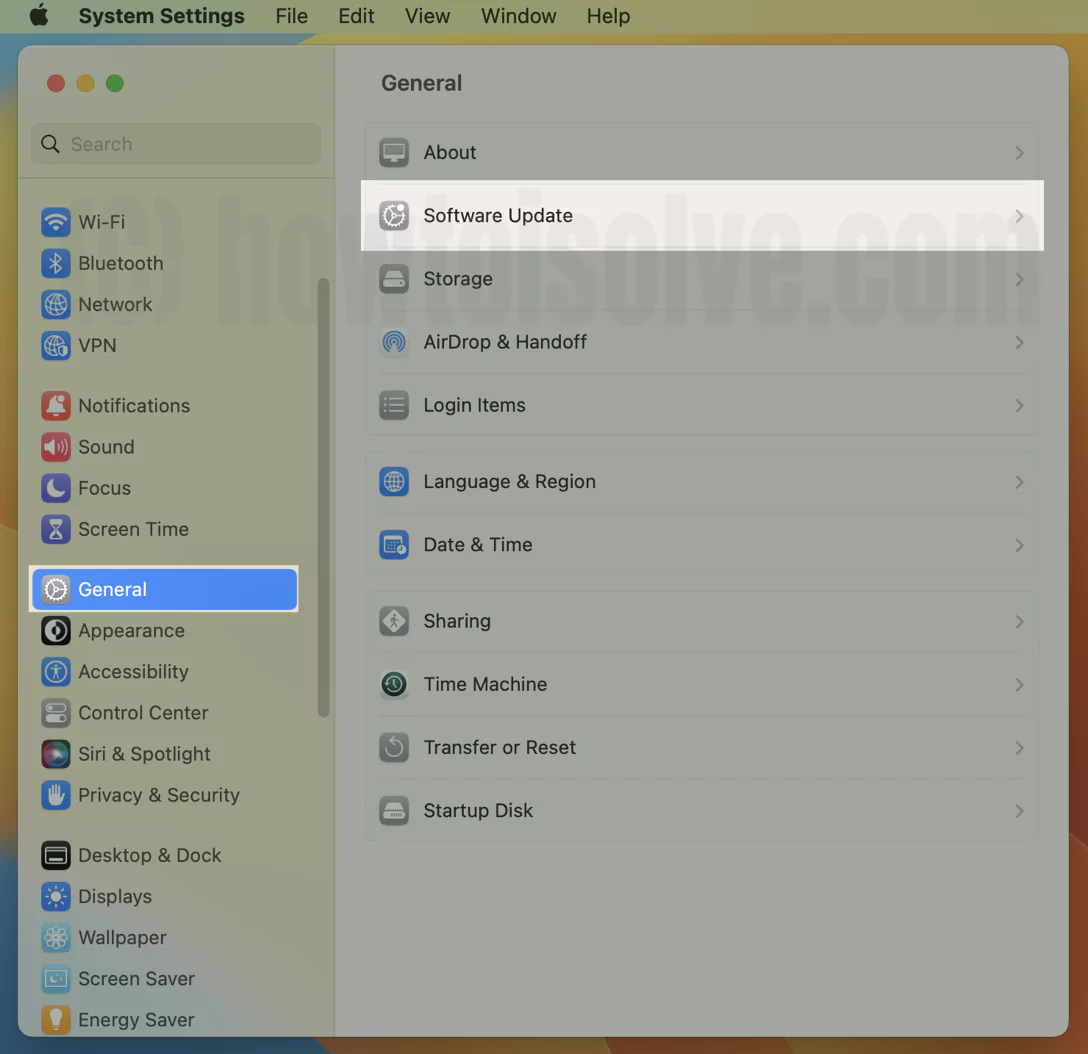The height and width of the screenshot is (1054, 1088).
Task: Click the About computer icon
Action: pyautogui.click(x=394, y=153)
